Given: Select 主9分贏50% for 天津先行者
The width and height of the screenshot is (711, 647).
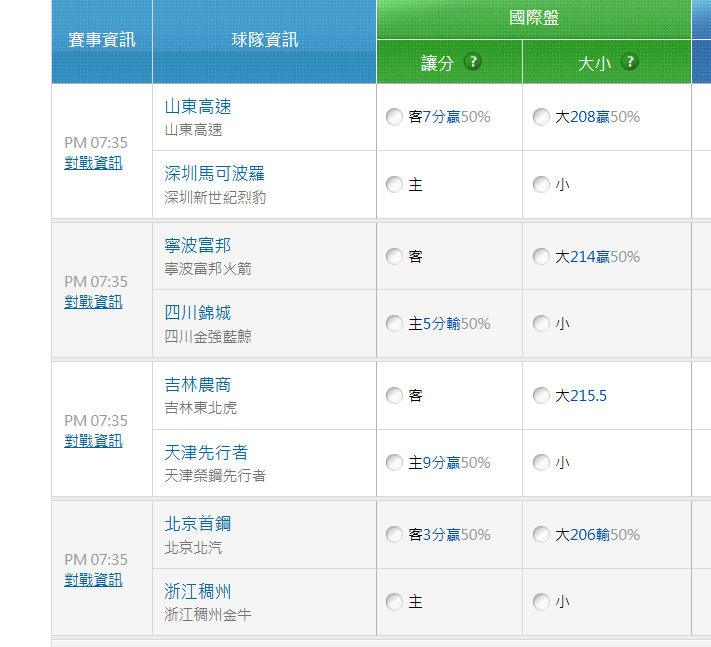Looking at the screenshot, I should coord(394,463).
